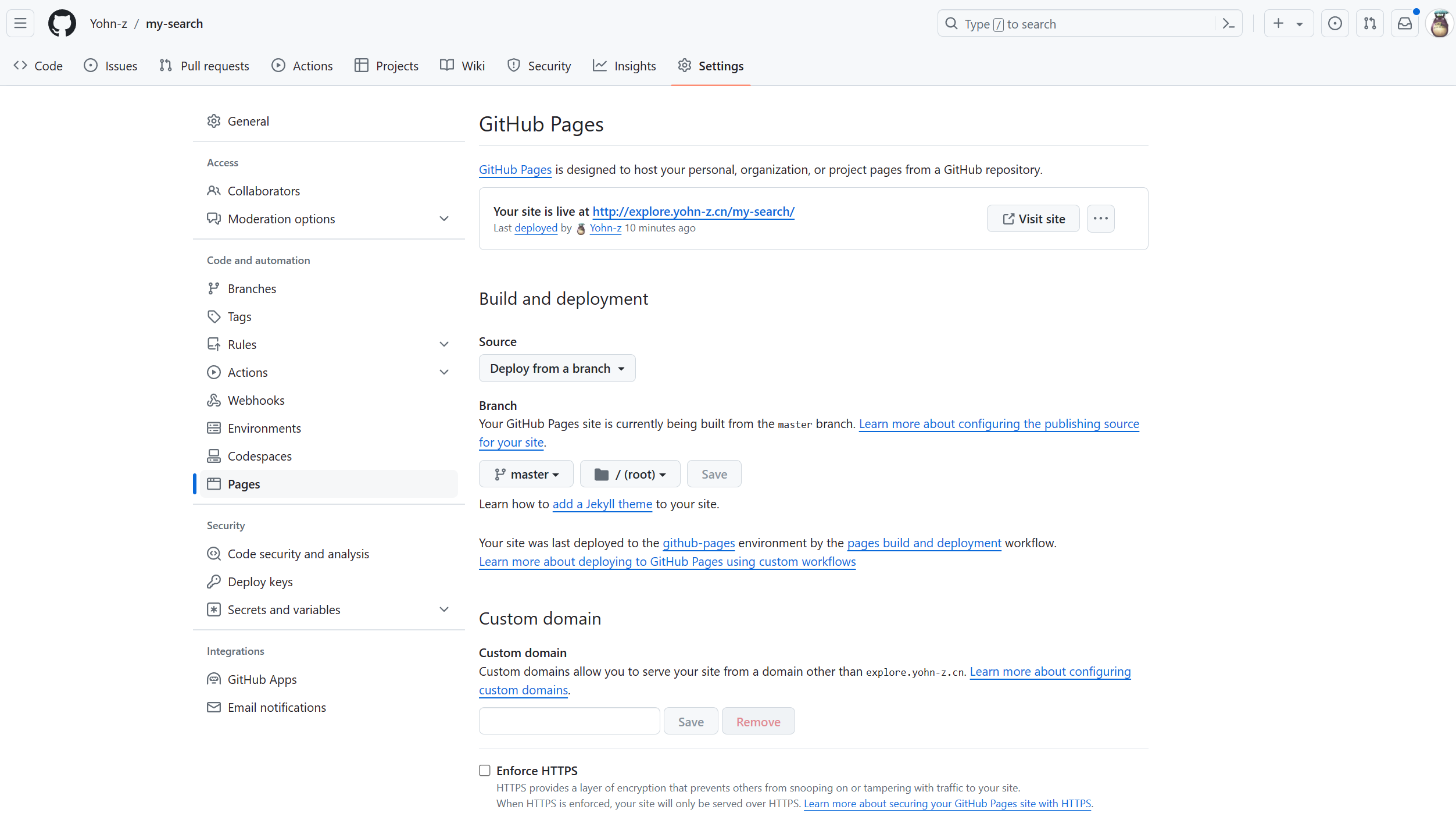Click the Save button next to branch selectors

[x=714, y=474]
